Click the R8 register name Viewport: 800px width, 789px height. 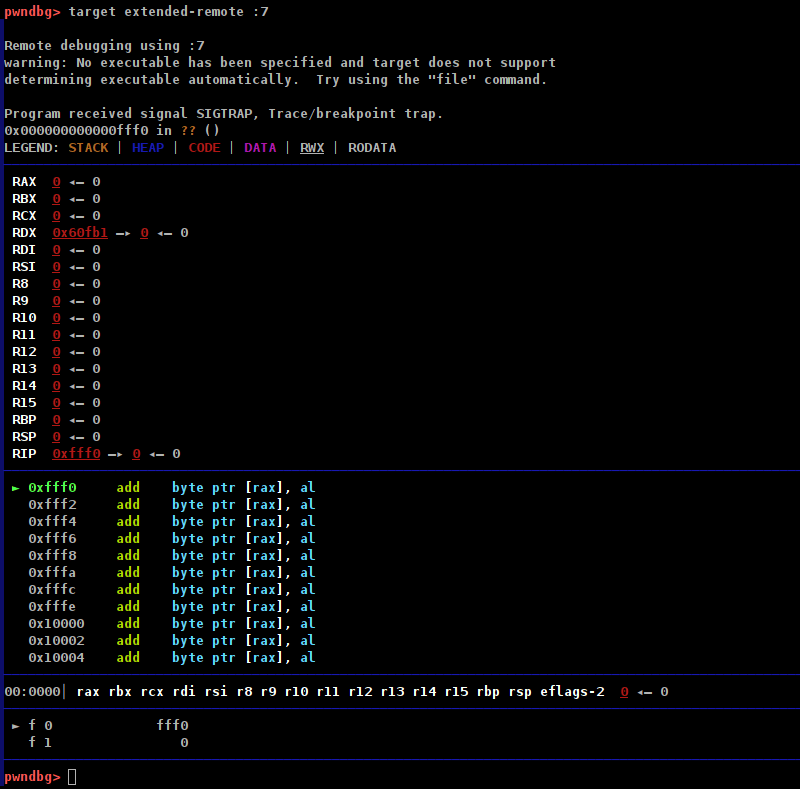click(20, 284)
